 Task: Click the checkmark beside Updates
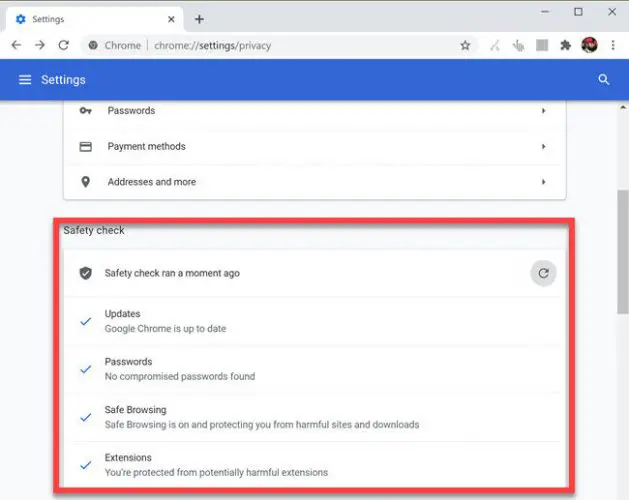[85, 321]
